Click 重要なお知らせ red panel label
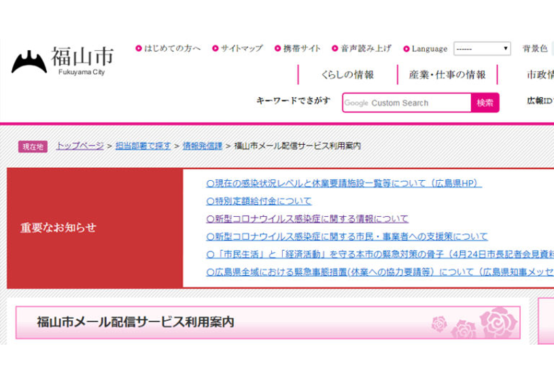Viewport: 554px width, 380px height. [x=58, y=228]
